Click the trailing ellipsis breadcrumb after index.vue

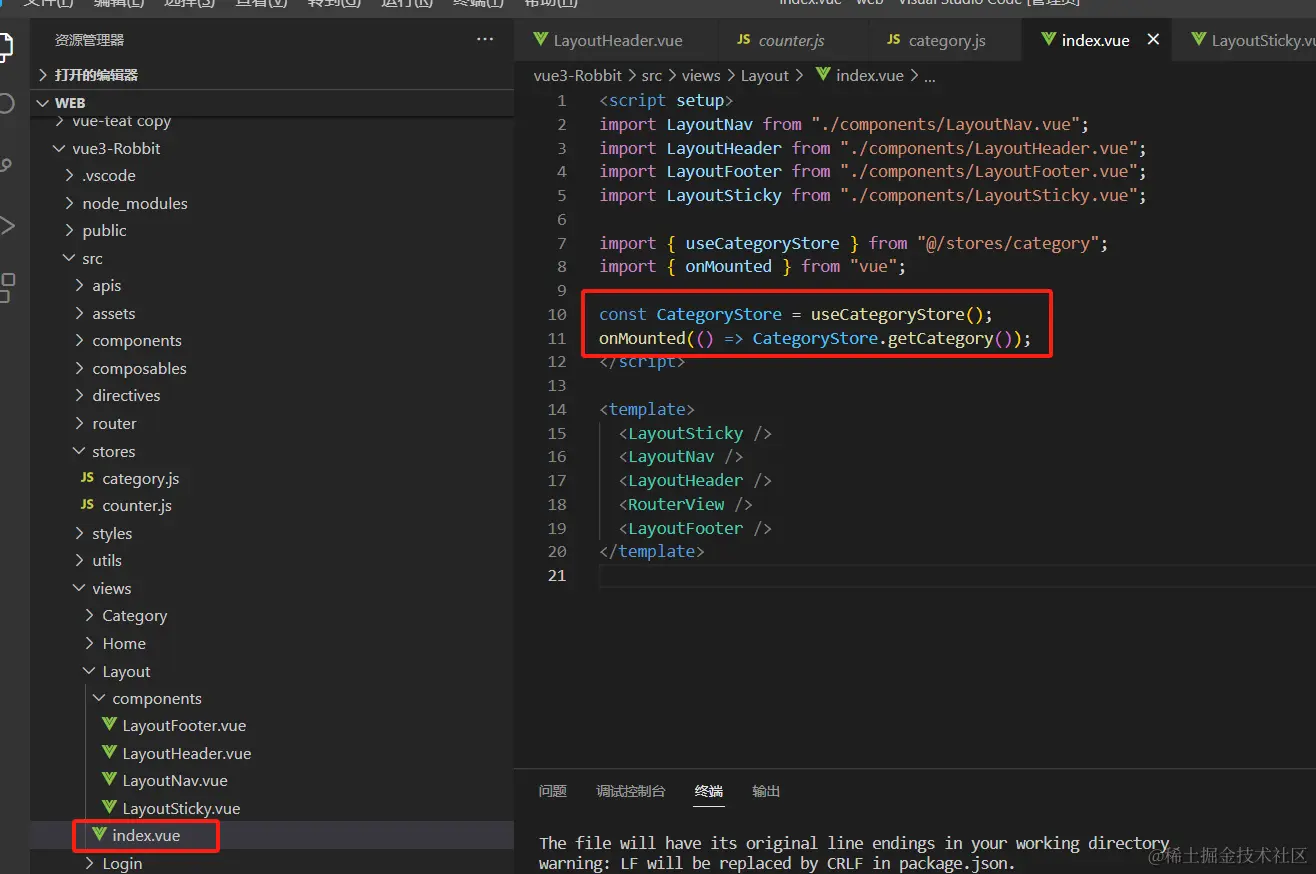pos(929,76)
